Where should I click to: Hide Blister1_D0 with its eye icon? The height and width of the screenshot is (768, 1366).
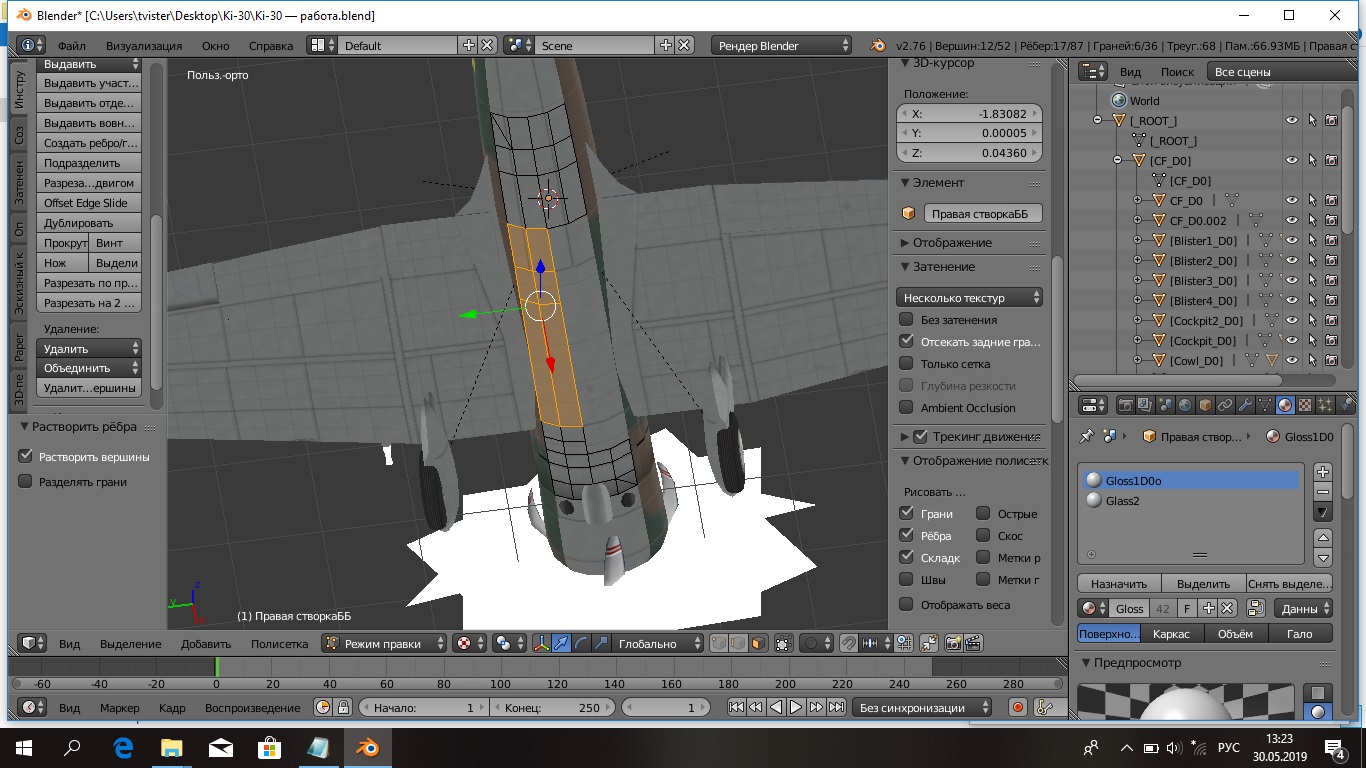click(x=1291, y=241)
